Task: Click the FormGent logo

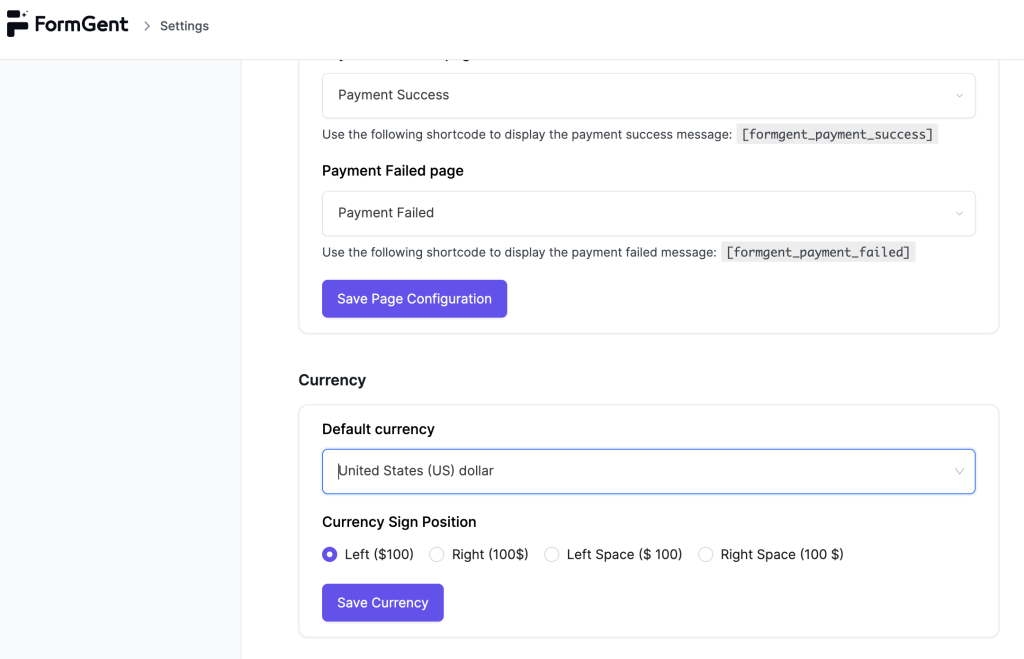Action: pos(67,24)
